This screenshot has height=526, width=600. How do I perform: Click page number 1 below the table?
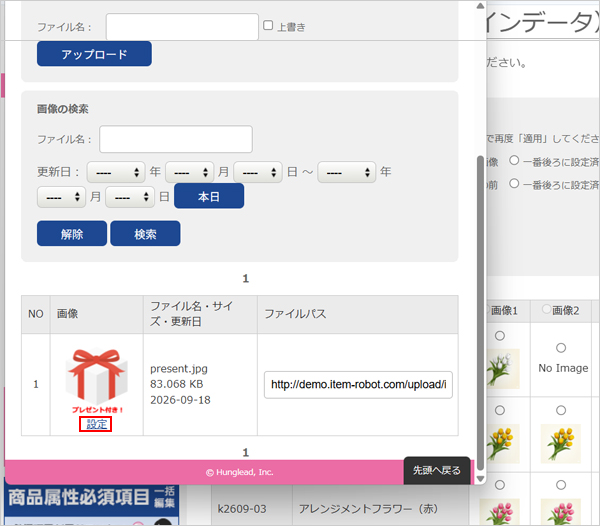246,453
